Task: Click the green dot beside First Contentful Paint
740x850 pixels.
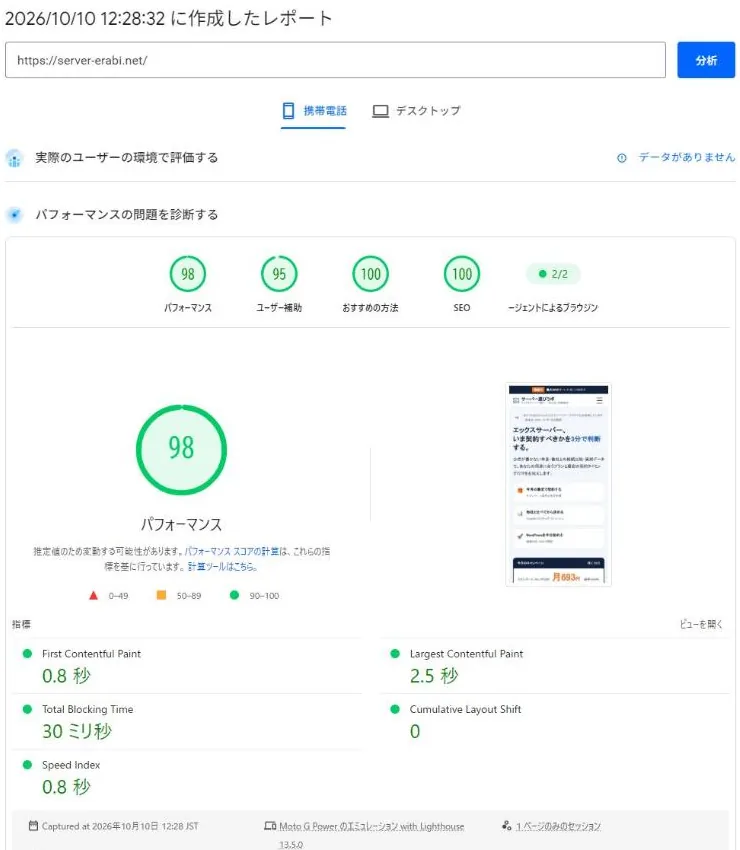Action: coord(27,654)
